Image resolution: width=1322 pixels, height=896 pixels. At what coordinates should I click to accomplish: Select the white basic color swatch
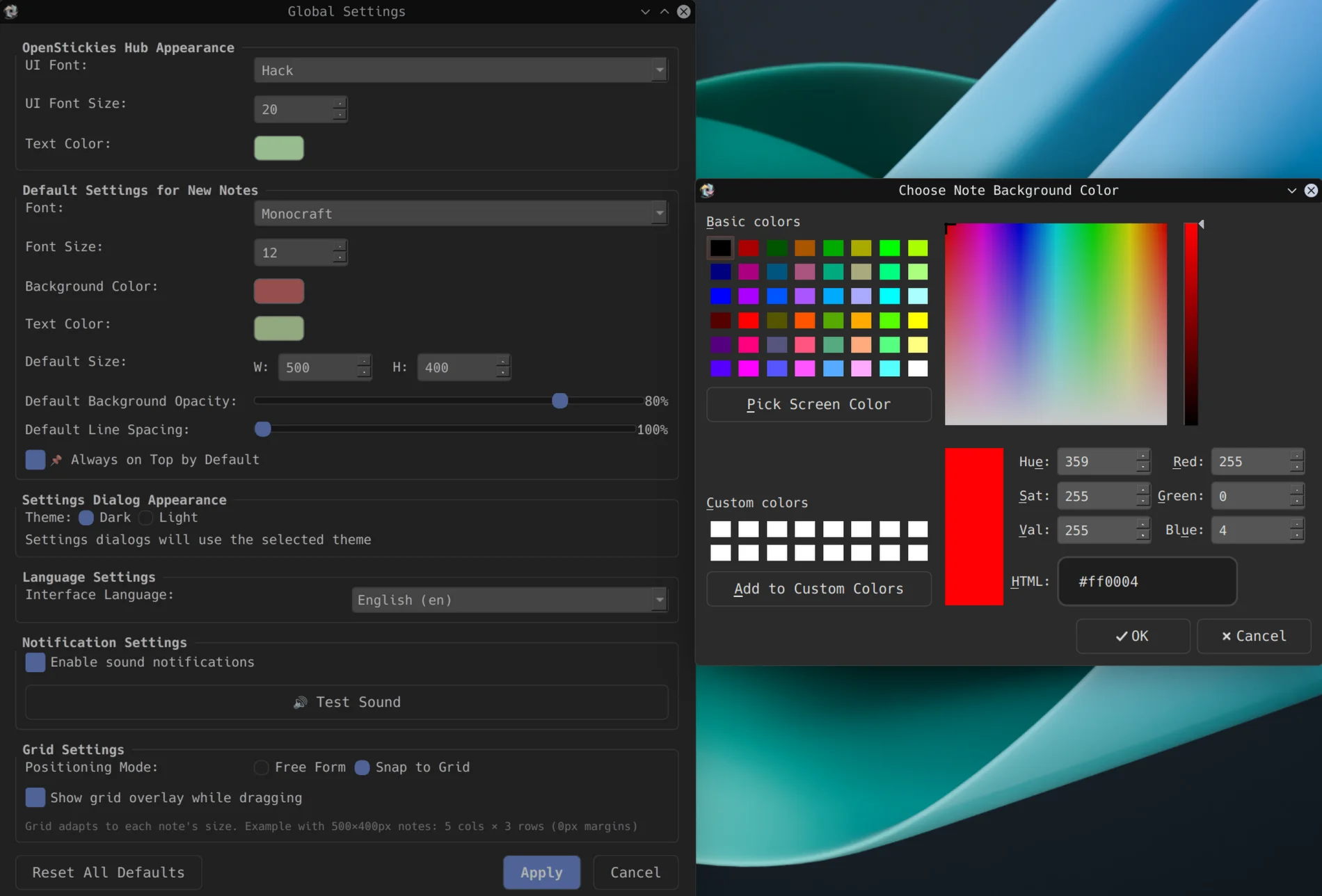[x=918, y=368]
